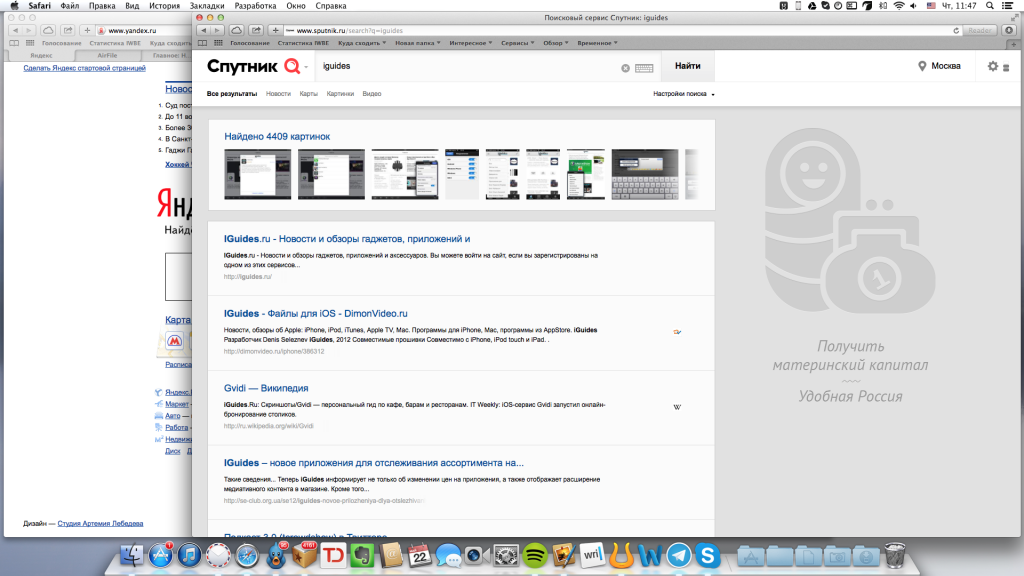Viewport: 1024px width, 576px height.
Task: Expand Новая папка bookmarks folder
Action: (x=417, y=43)
